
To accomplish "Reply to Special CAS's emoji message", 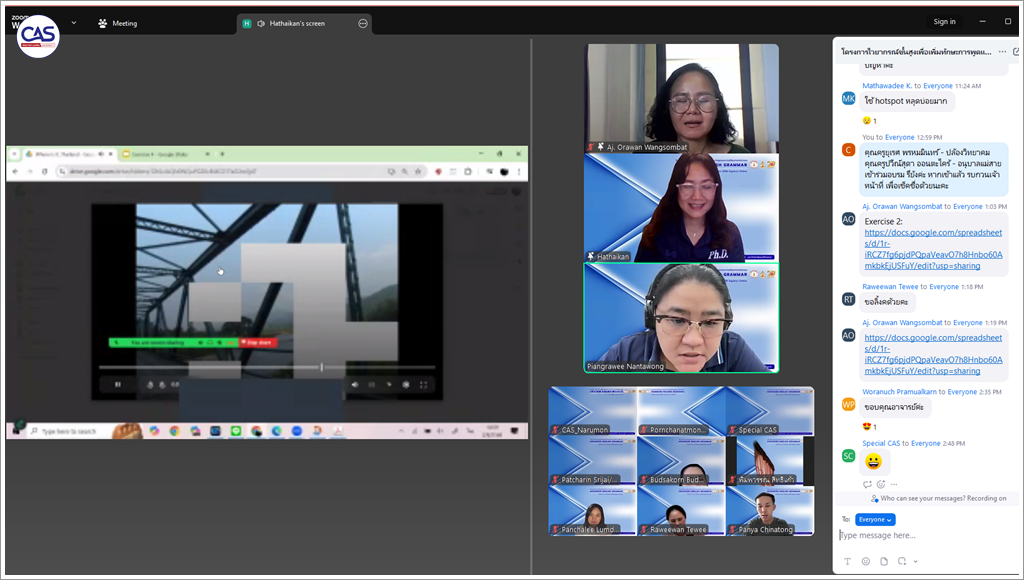I will pyautogui.click(x=867, y=484).
